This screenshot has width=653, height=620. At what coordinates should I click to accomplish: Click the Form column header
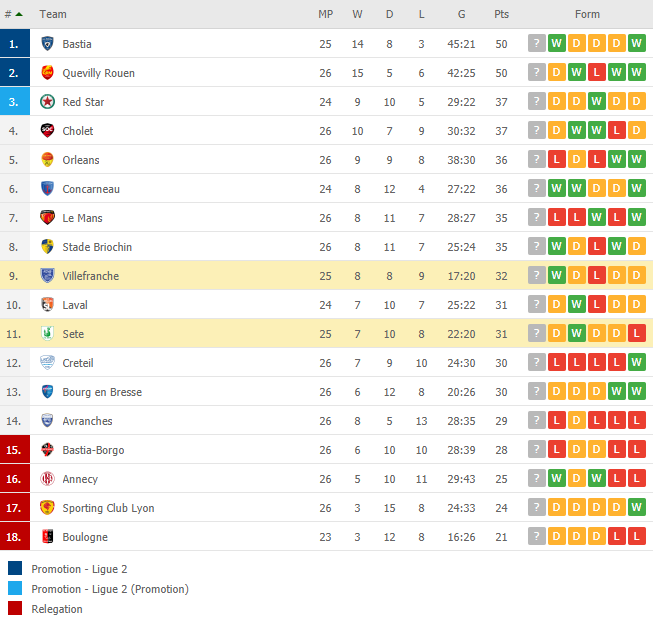(x=587, y=14)
